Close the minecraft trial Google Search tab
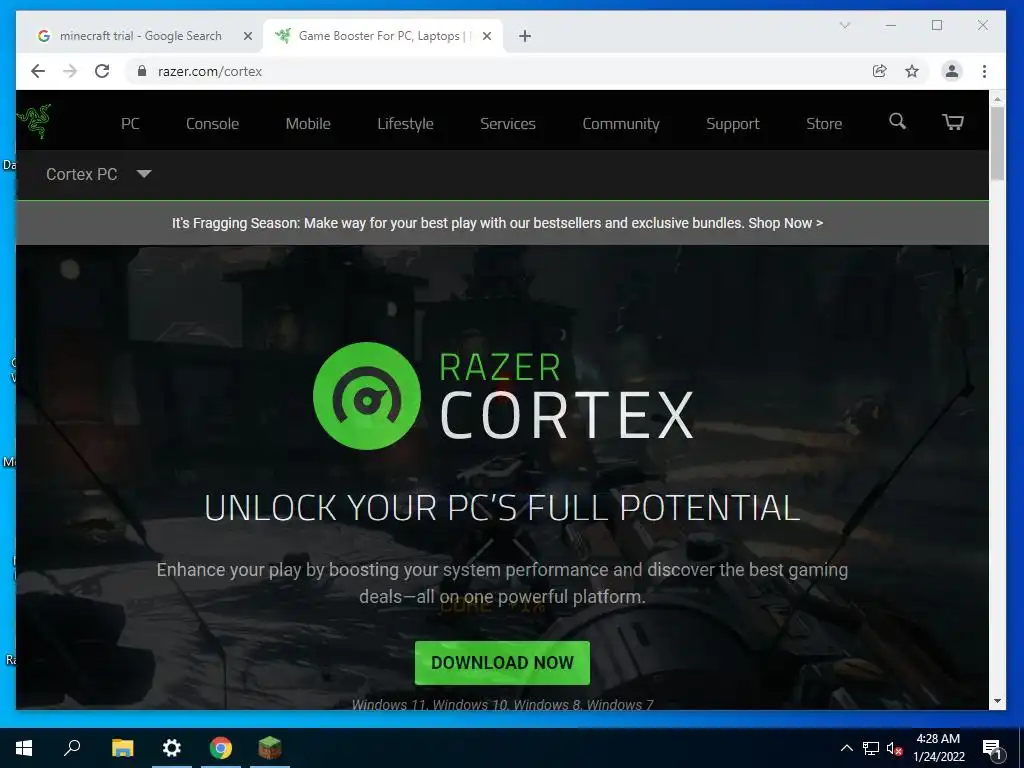Viewport: 1024px width, 768px height. (x=248, y=36)
